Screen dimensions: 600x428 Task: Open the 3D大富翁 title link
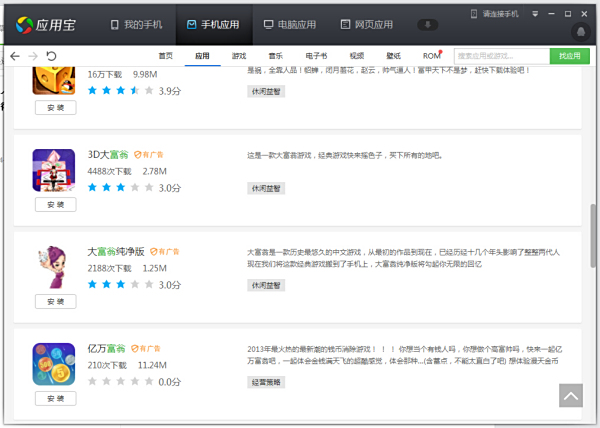pos(108,155)
